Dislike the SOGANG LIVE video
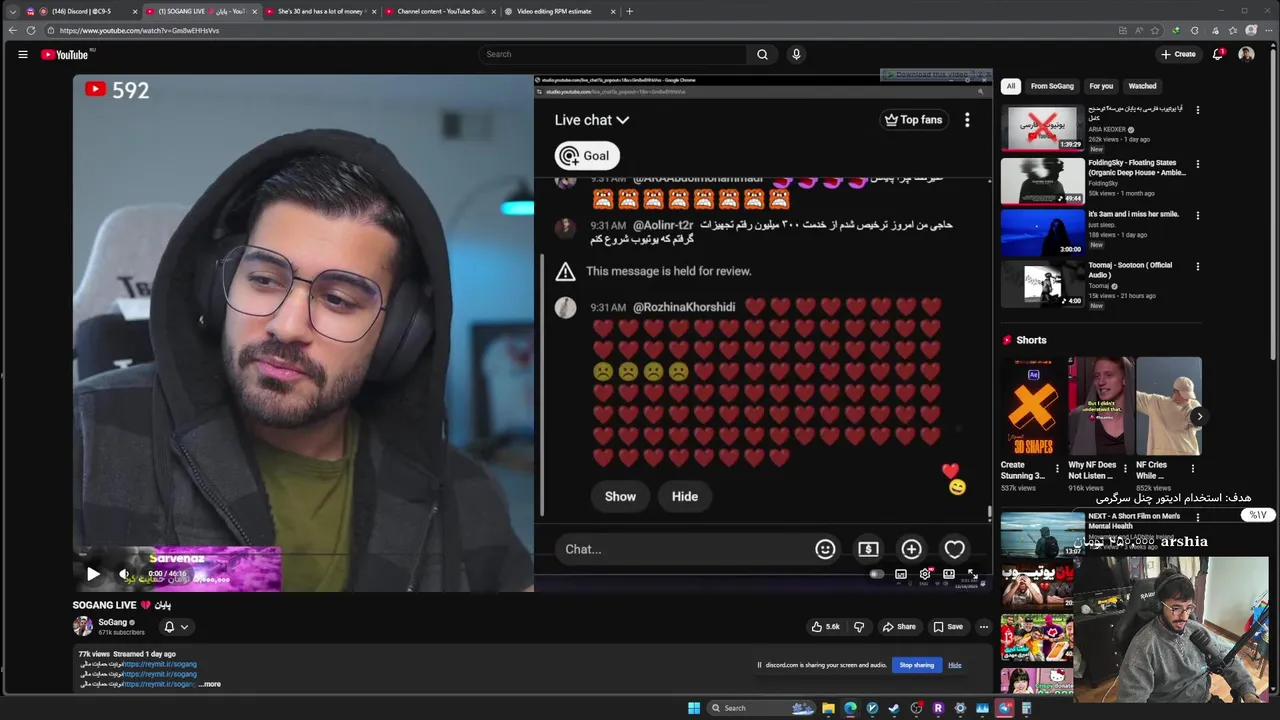 (x=859, y=627)
